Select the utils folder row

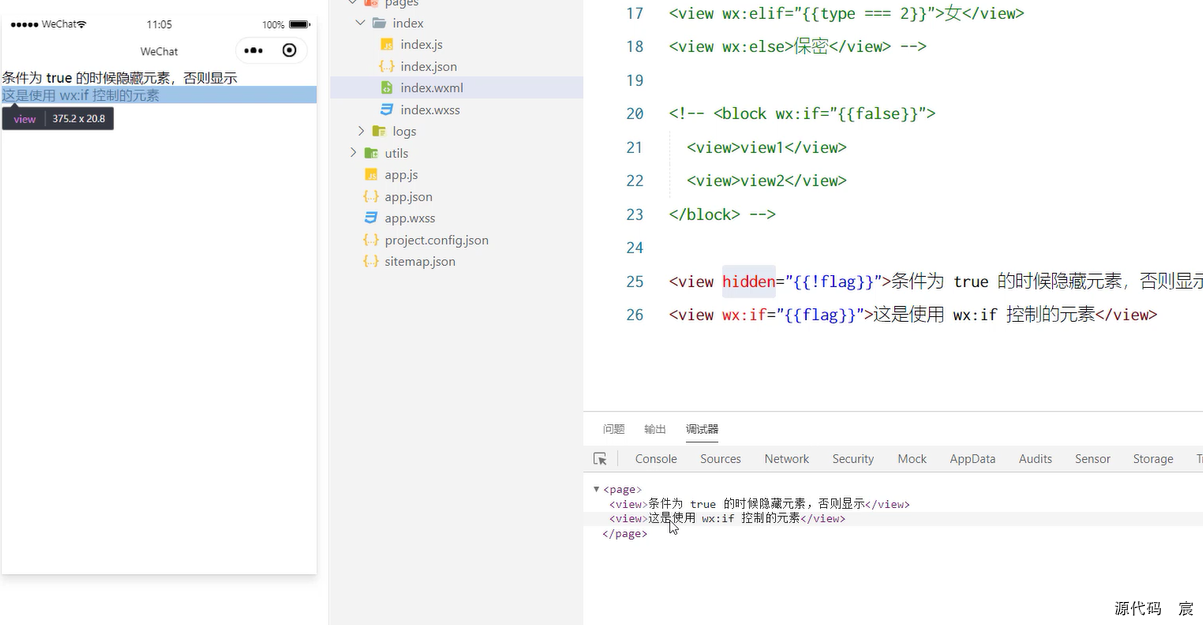(456, 153)
